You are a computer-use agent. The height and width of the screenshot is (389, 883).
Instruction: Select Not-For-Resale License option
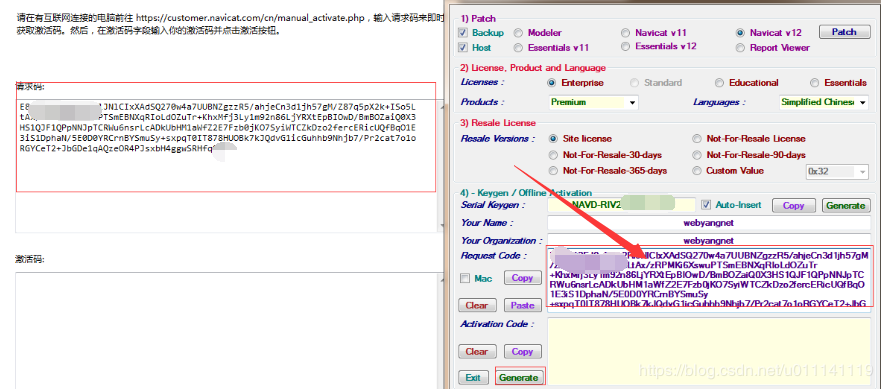click(697, 138)
